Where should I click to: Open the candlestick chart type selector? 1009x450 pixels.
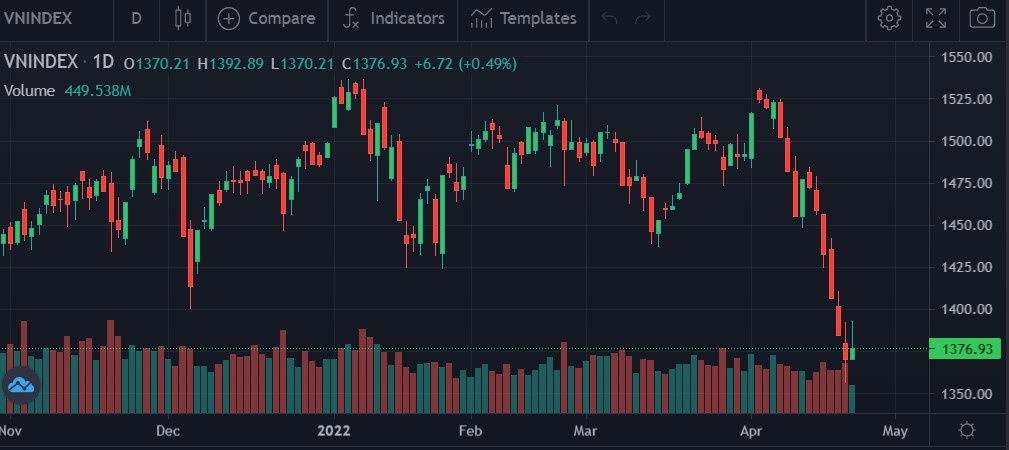click(x=182, y=18)
